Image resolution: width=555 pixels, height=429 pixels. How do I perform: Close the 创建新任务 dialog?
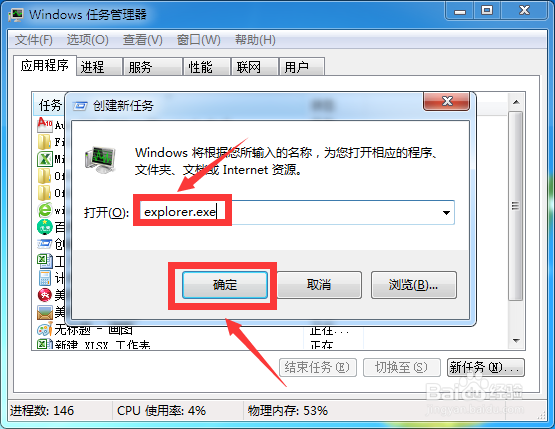pos(447,101)
